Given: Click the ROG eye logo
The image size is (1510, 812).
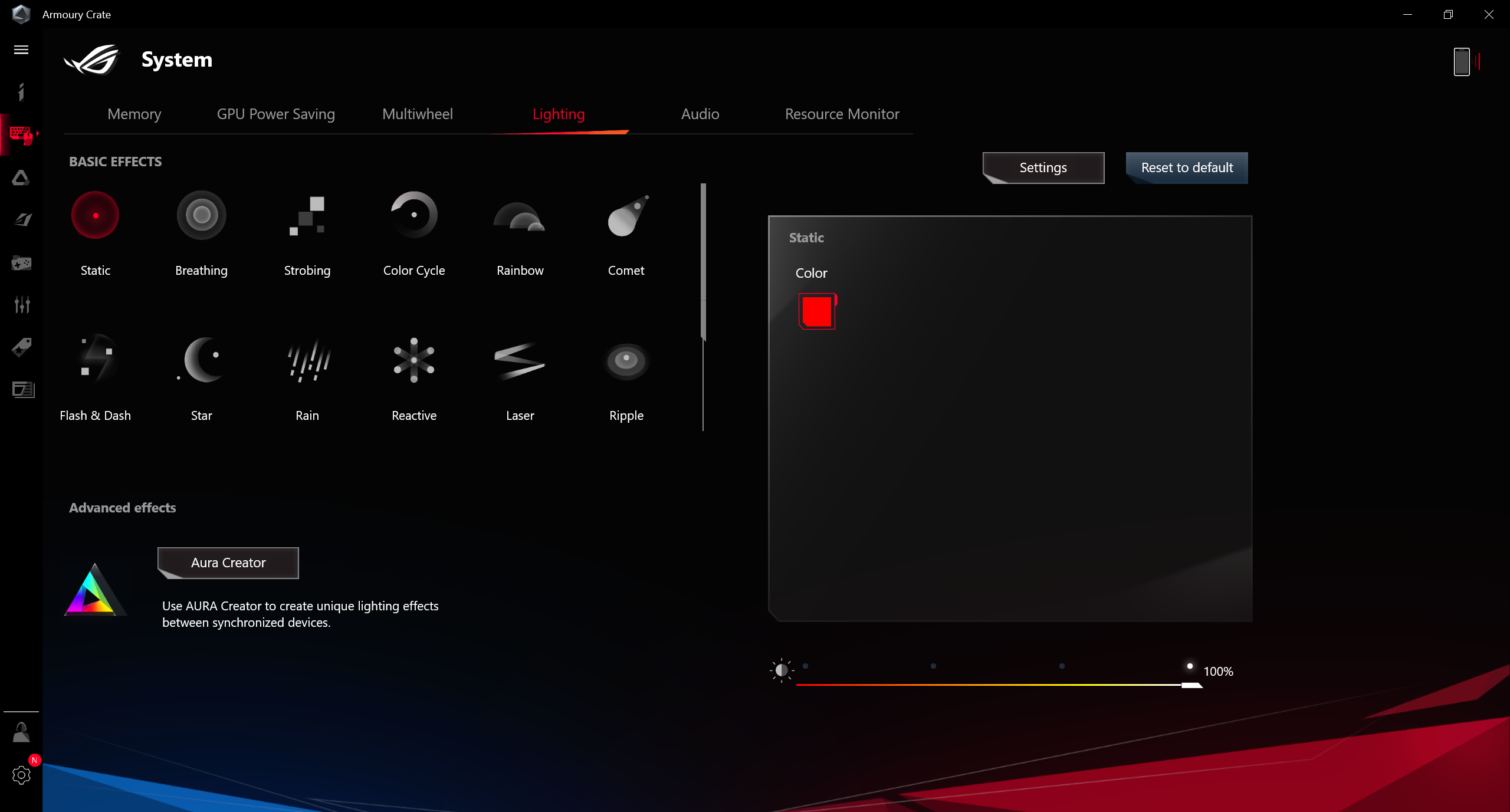Looking at the screenshot, I should [92, 60].
